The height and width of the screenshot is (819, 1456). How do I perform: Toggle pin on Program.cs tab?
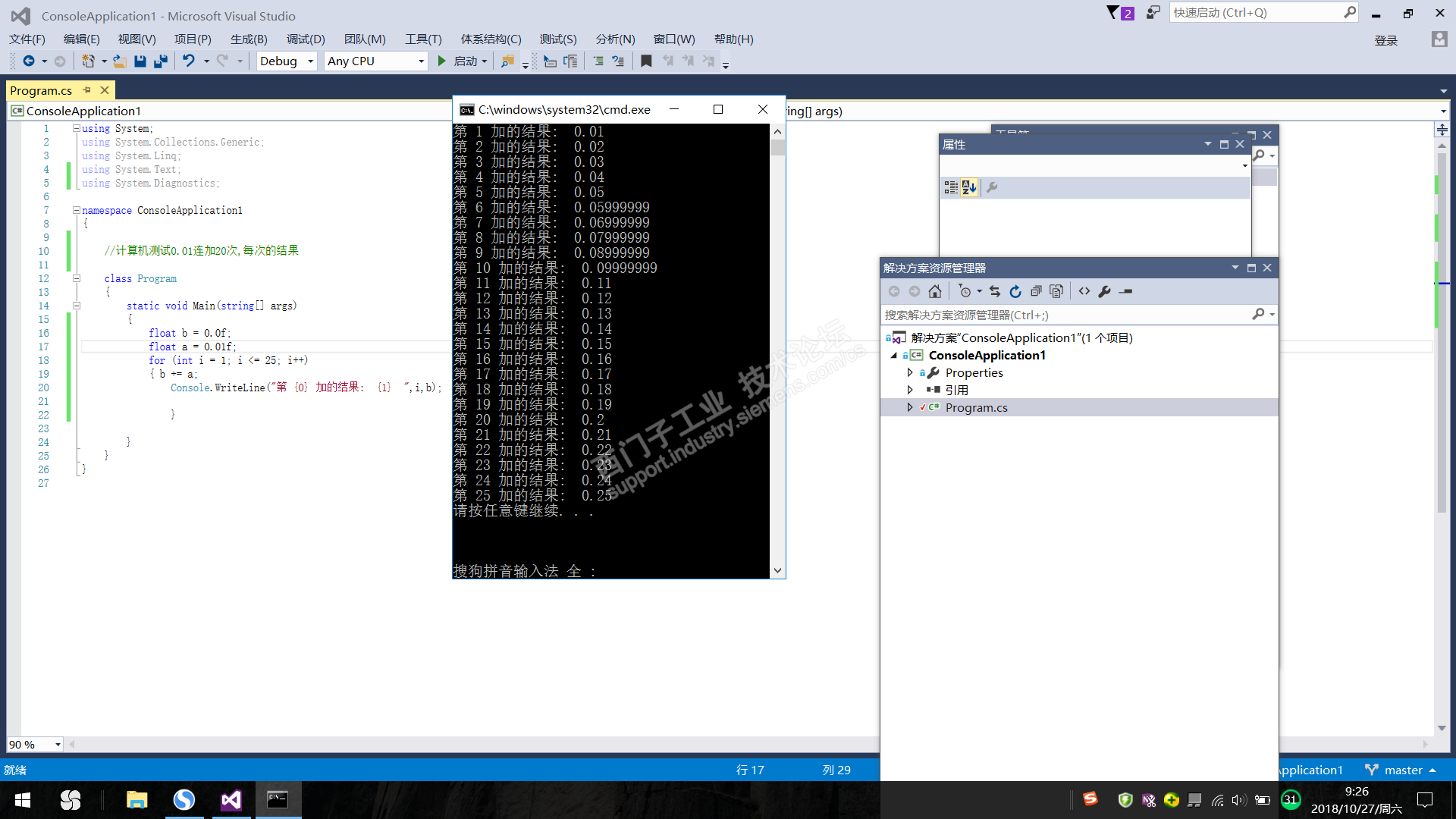pyautogui.click(x=87, y=90)
